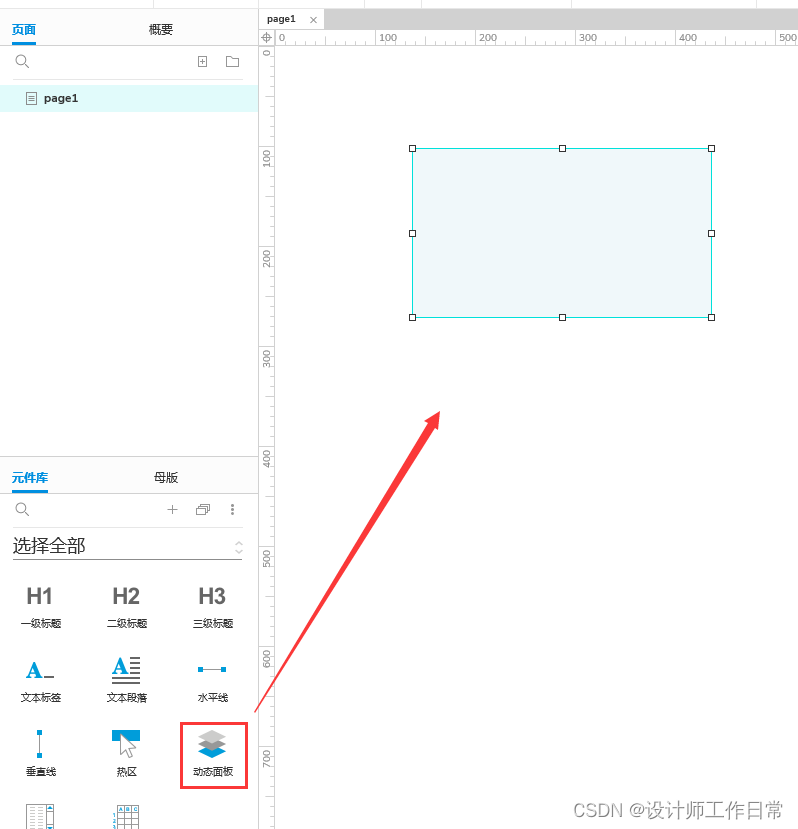798x829 pixels.
Task: Select the 动态面板 dynamic panel widget
Action: pos(213,754)
